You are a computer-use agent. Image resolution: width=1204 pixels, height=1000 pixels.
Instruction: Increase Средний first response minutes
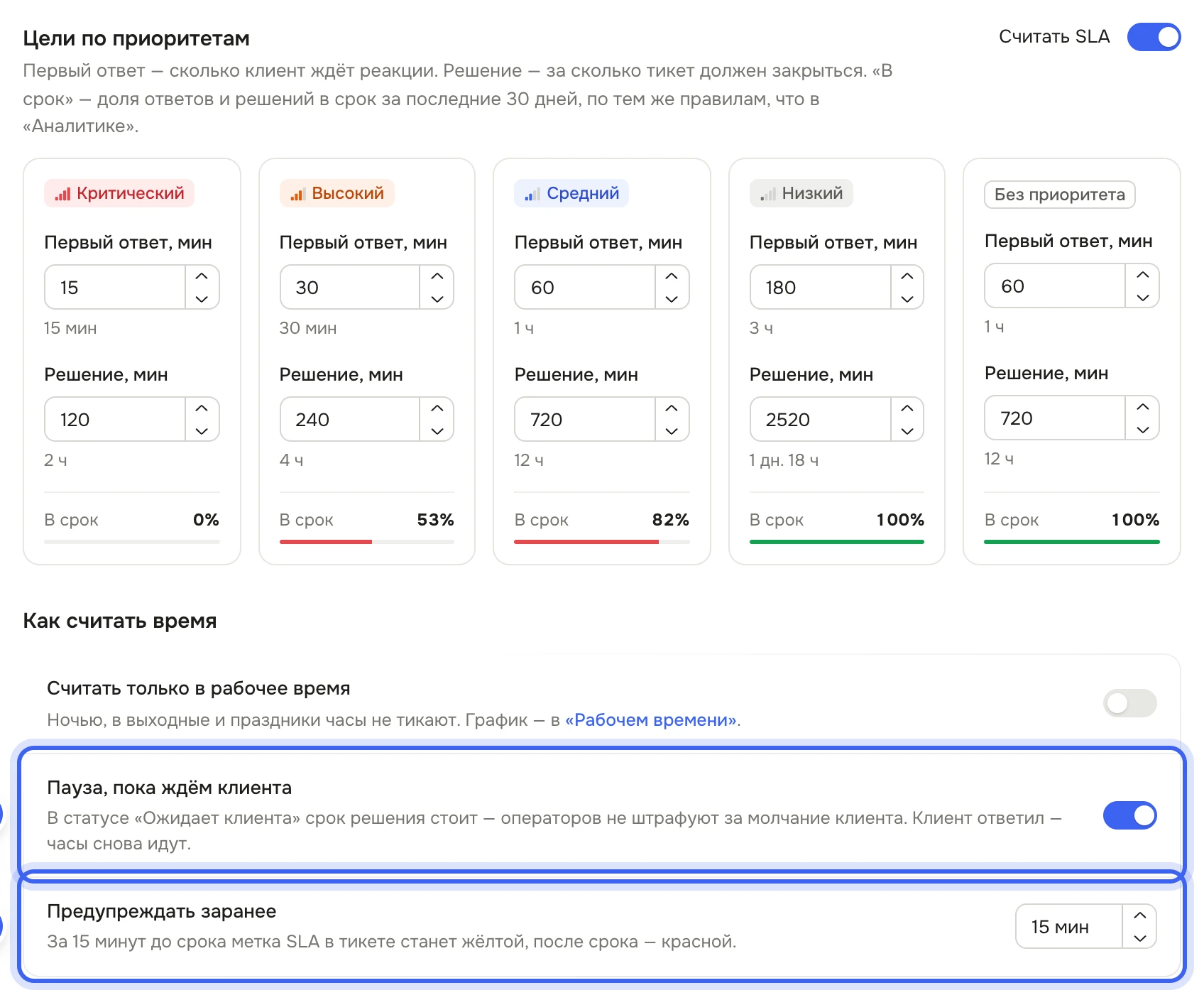(672, 276)
